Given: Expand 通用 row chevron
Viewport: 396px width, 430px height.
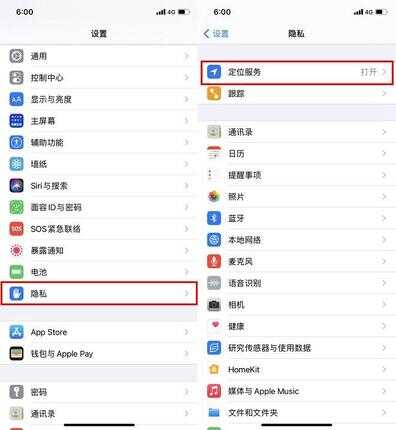Looking at the screenshot, I should (187, 56).
